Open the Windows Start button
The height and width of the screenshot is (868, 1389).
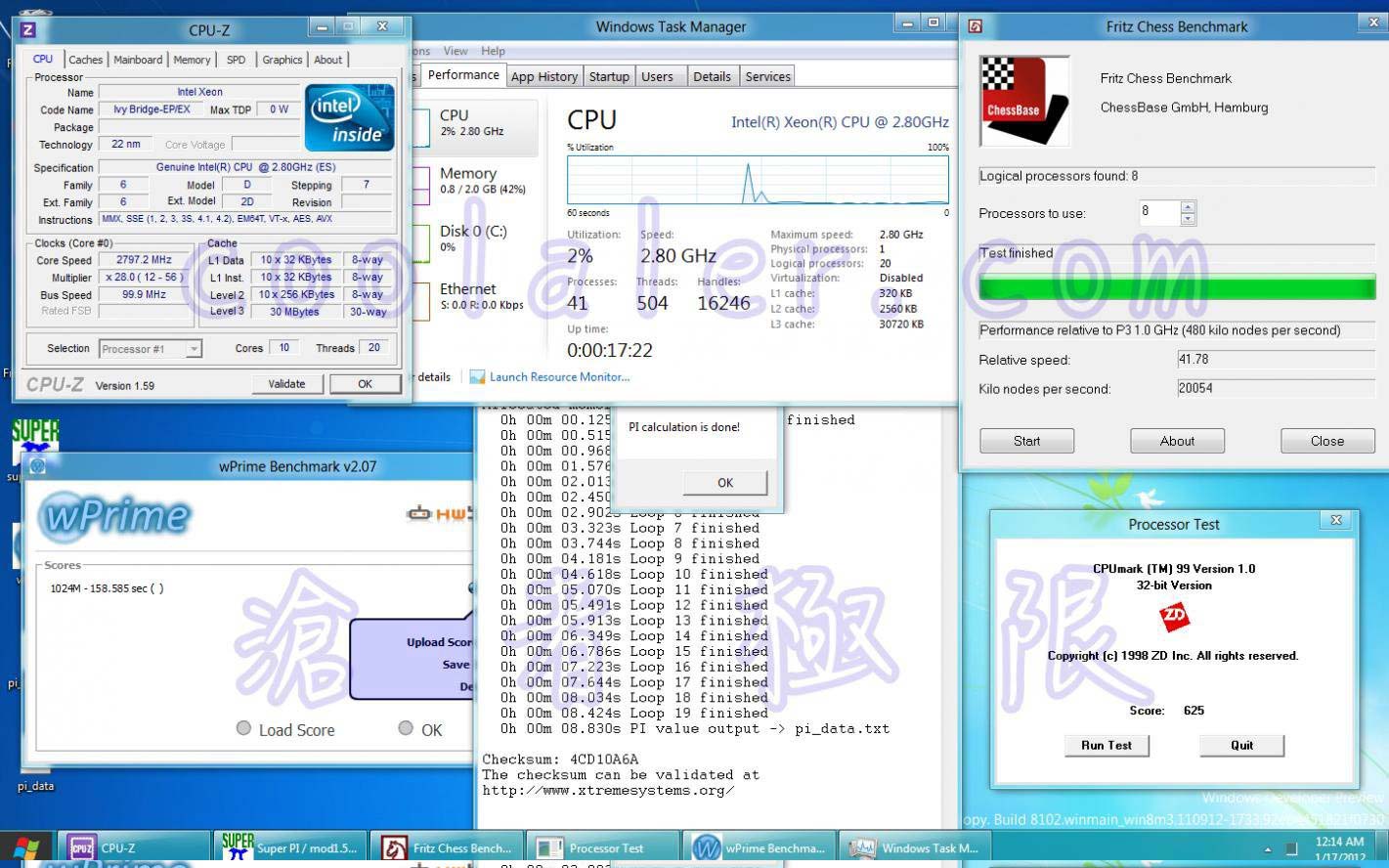tap(26, 848)
